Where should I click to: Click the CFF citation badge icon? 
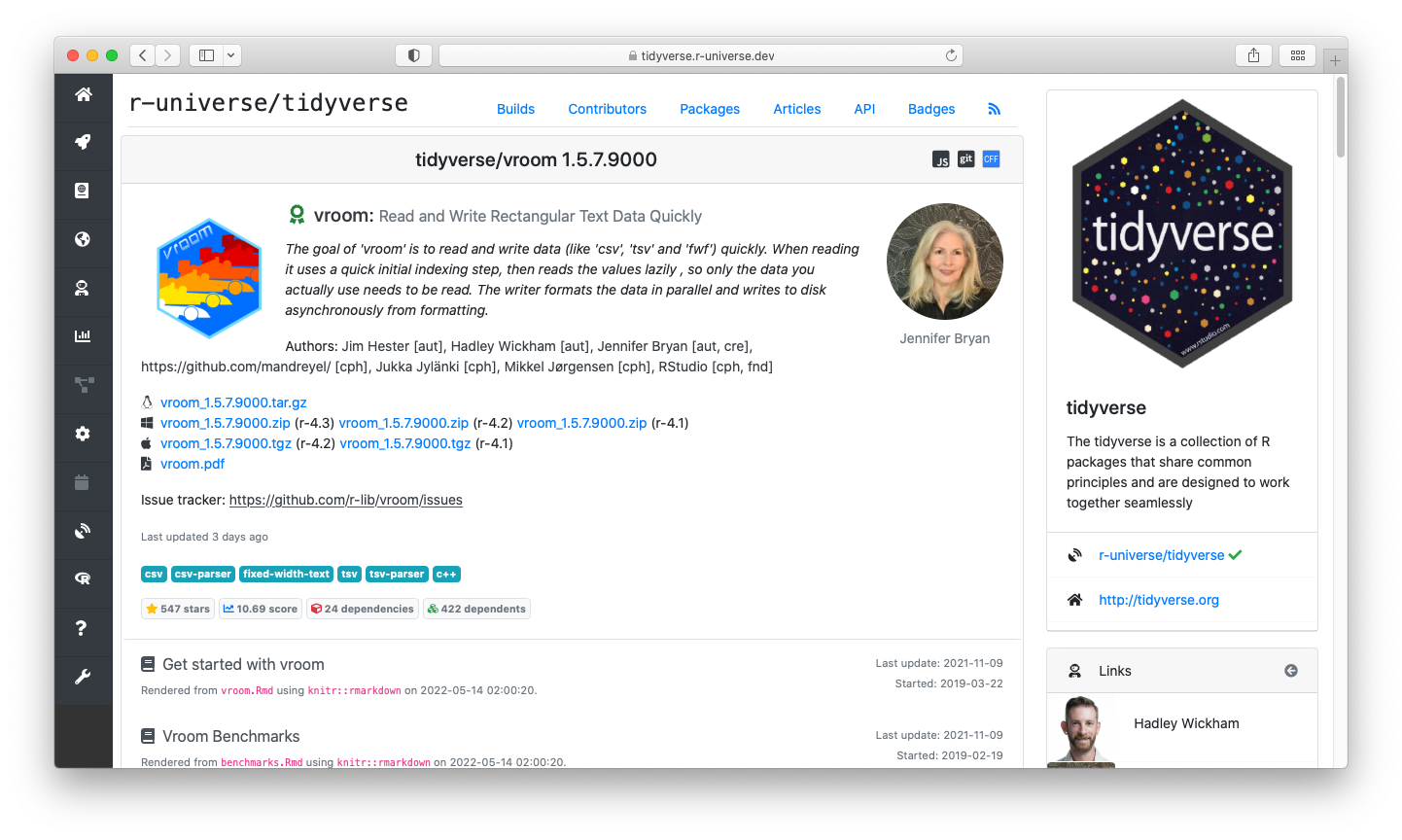coord(991,159)
